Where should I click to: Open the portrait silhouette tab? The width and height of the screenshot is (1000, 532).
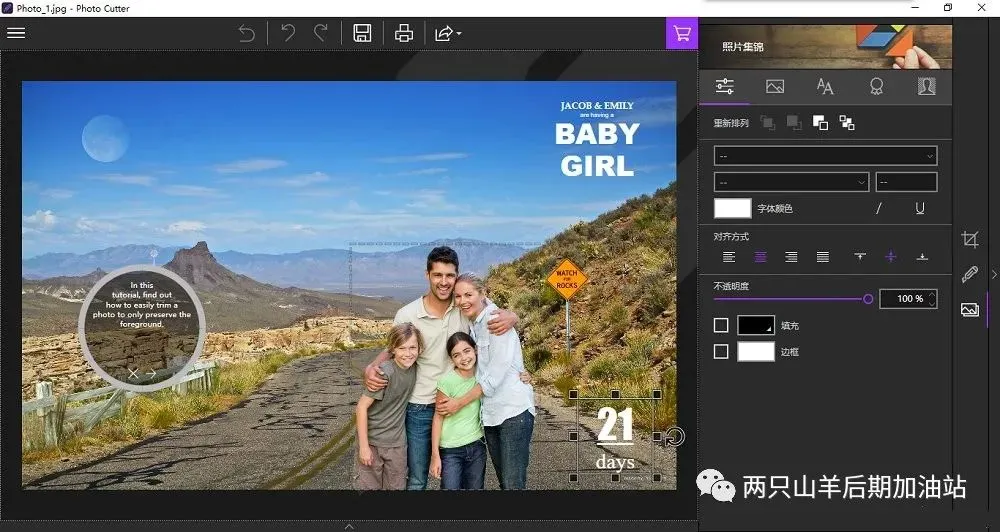(x=926, y=86)
